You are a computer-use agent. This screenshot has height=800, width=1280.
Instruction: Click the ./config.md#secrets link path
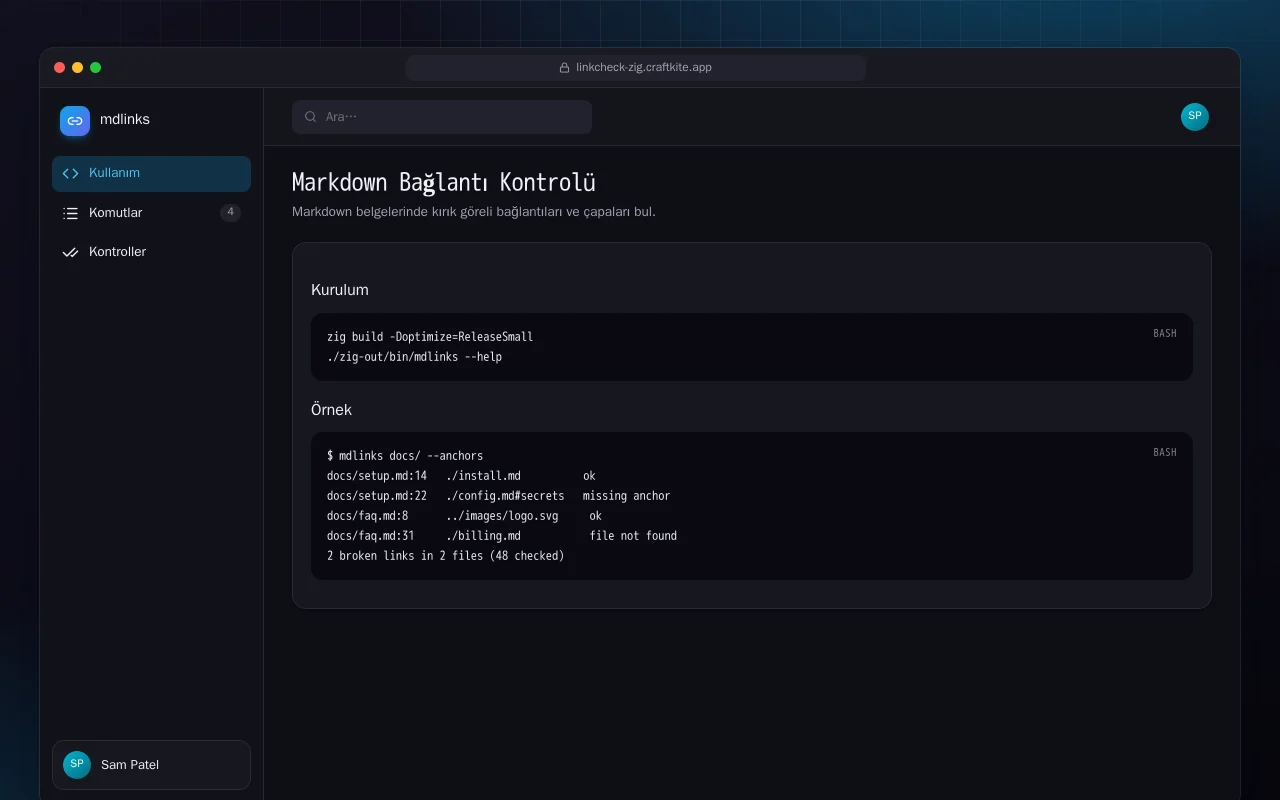point(505,496)
